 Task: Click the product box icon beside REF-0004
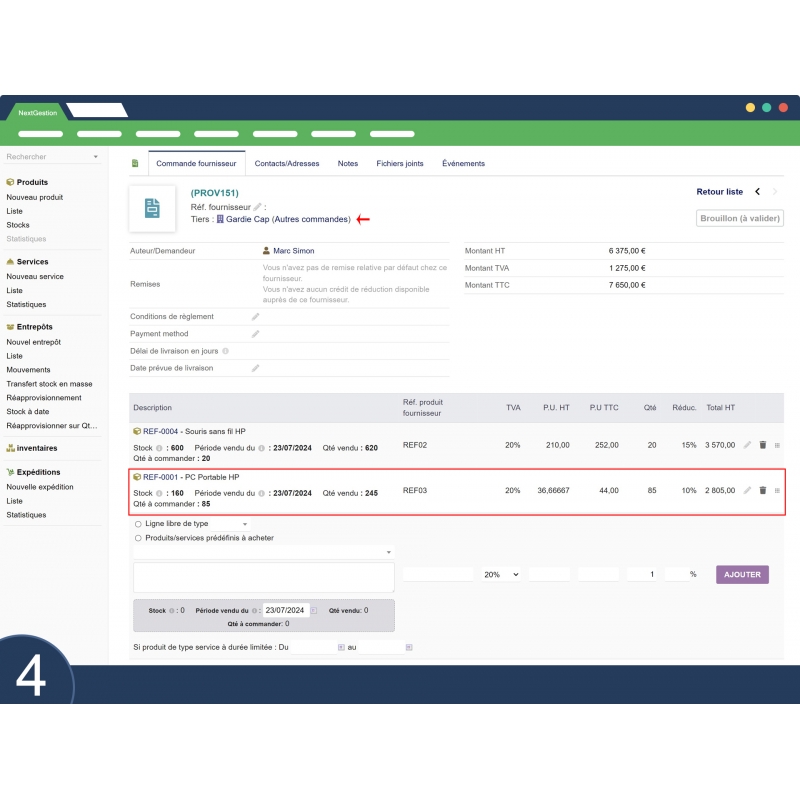137,431
